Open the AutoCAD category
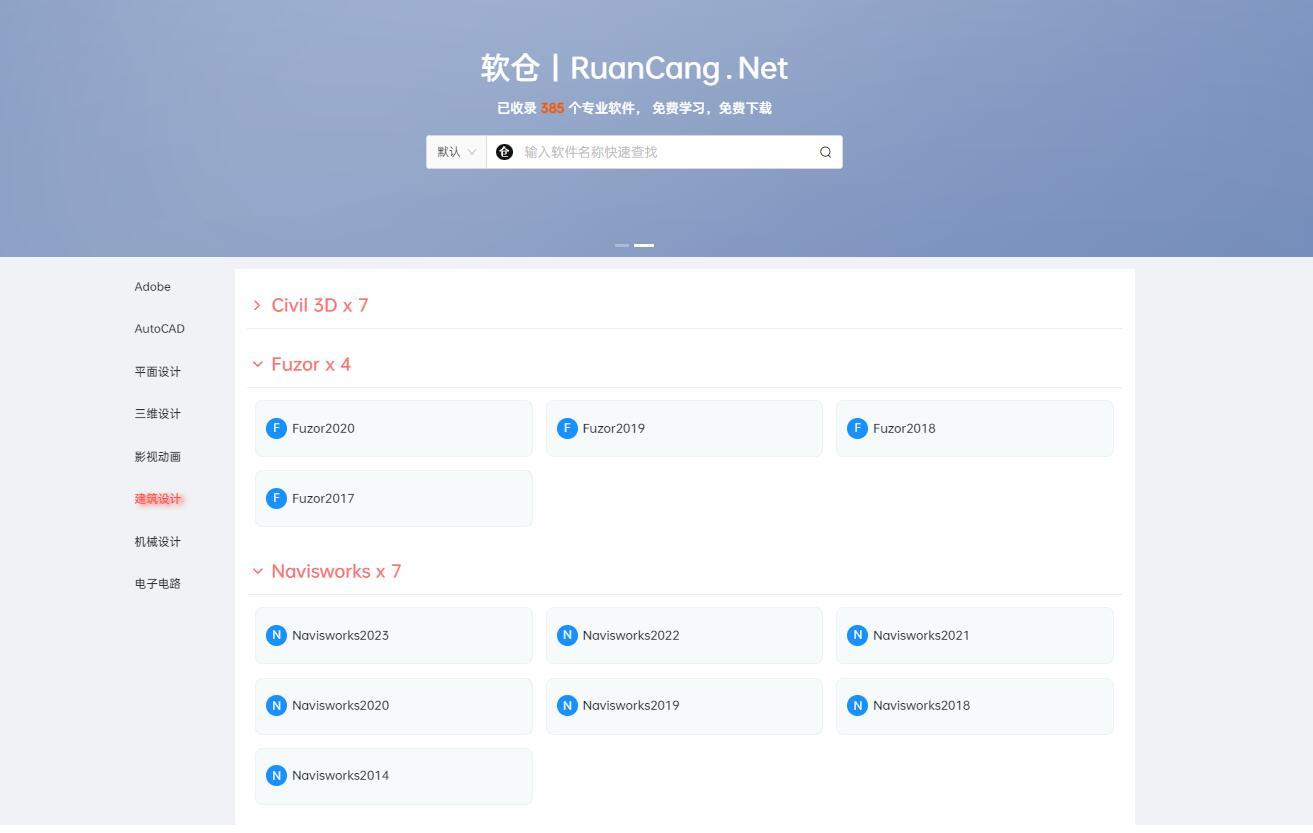Viewport: 1313px width, 833px height. tap(160, 329)
